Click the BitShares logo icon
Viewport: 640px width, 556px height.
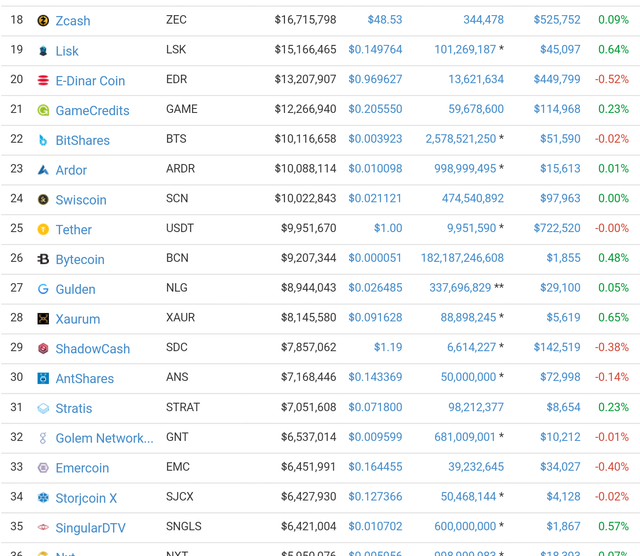click(x=43, y=140)
